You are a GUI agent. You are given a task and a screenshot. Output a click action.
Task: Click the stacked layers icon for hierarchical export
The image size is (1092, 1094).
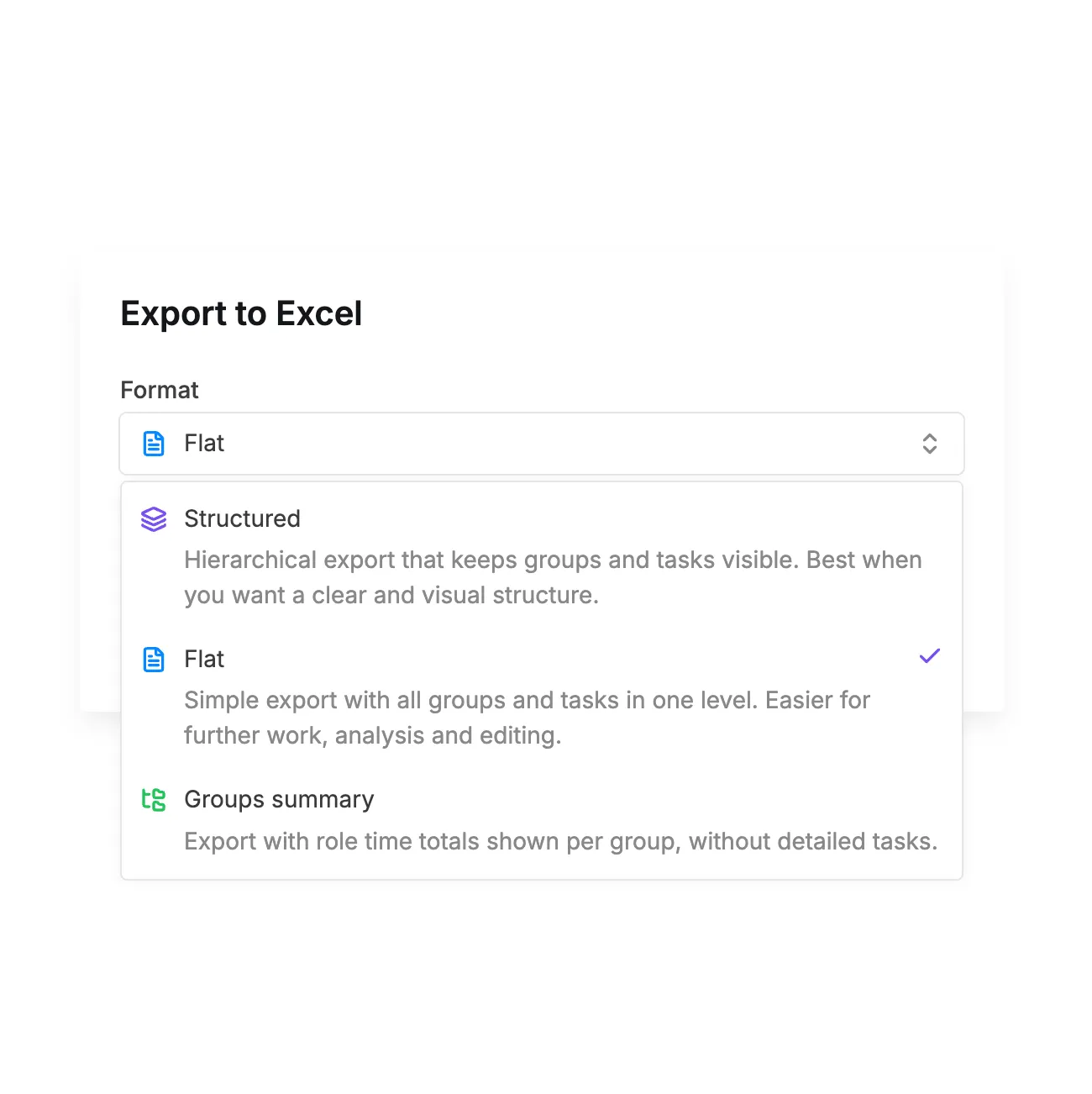click(154, 519)
